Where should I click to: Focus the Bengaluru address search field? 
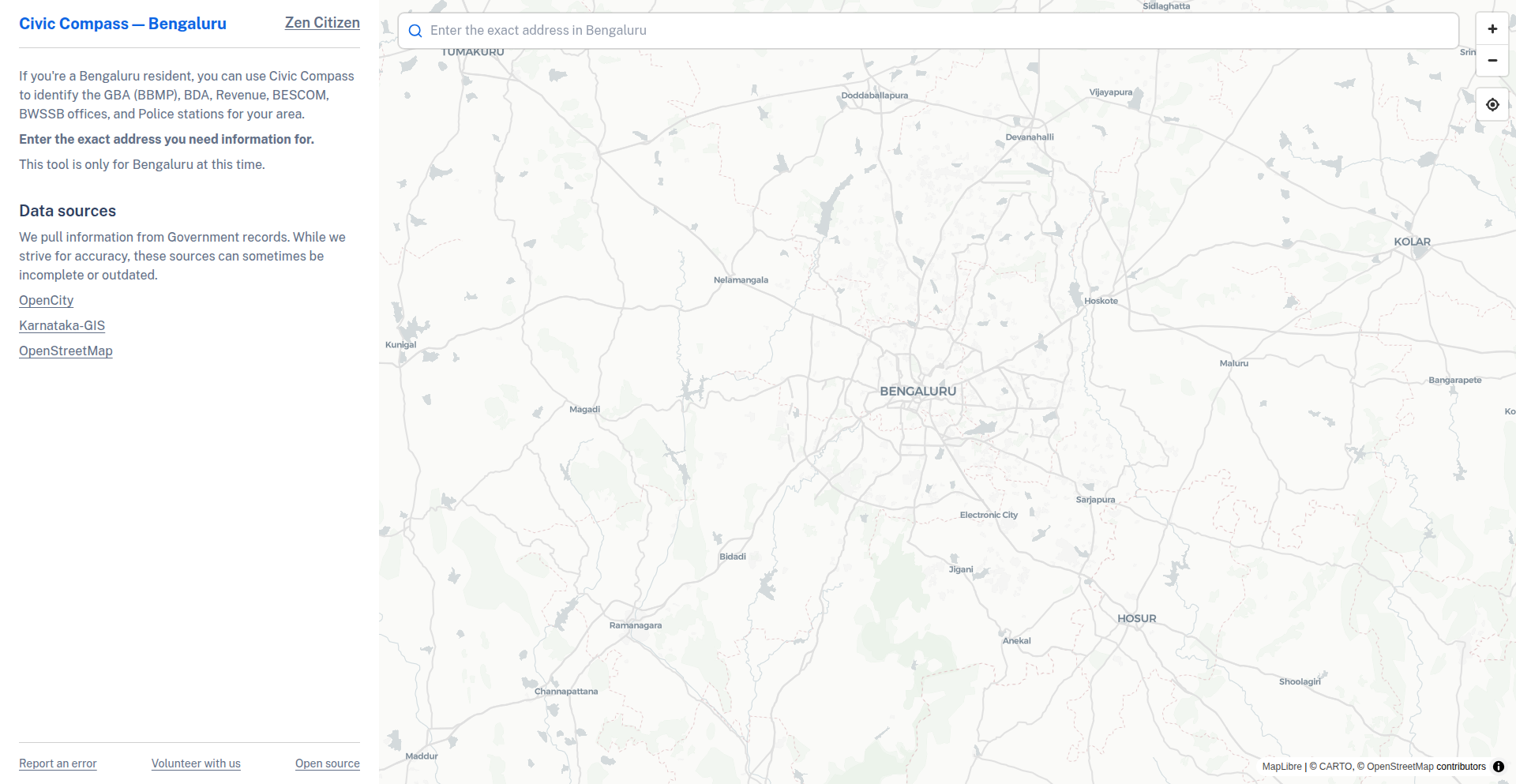(928, 31)
